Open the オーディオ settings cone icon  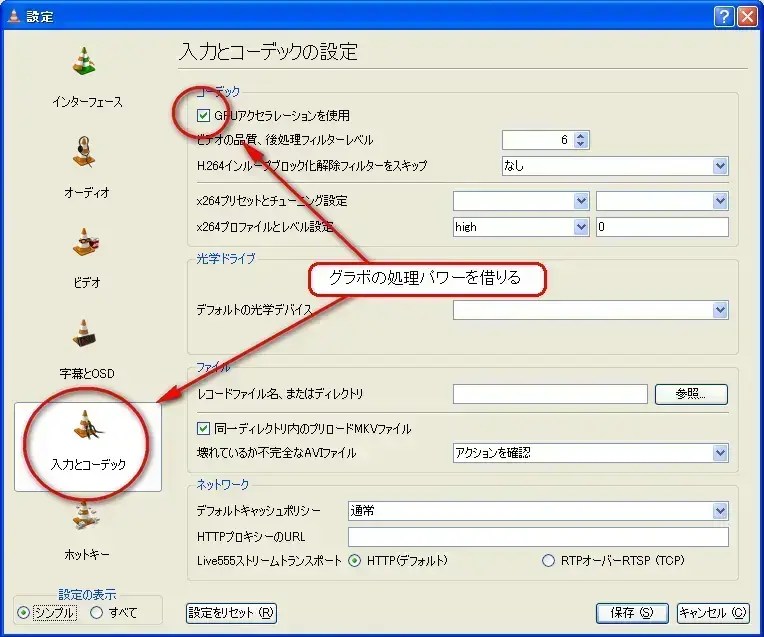point(85,152)
